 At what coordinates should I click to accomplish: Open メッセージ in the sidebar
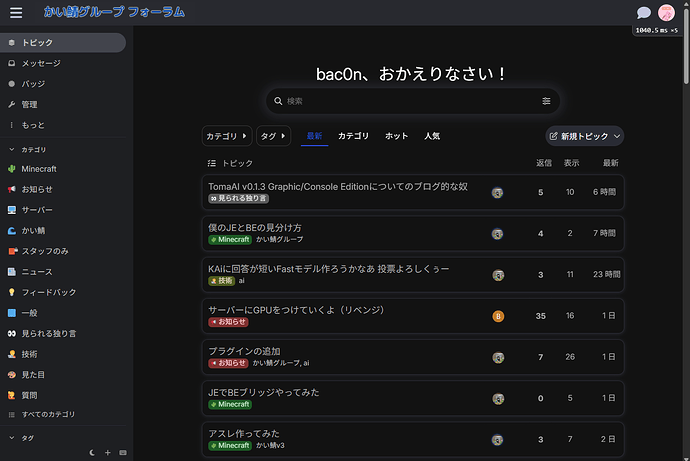[63, 63]
